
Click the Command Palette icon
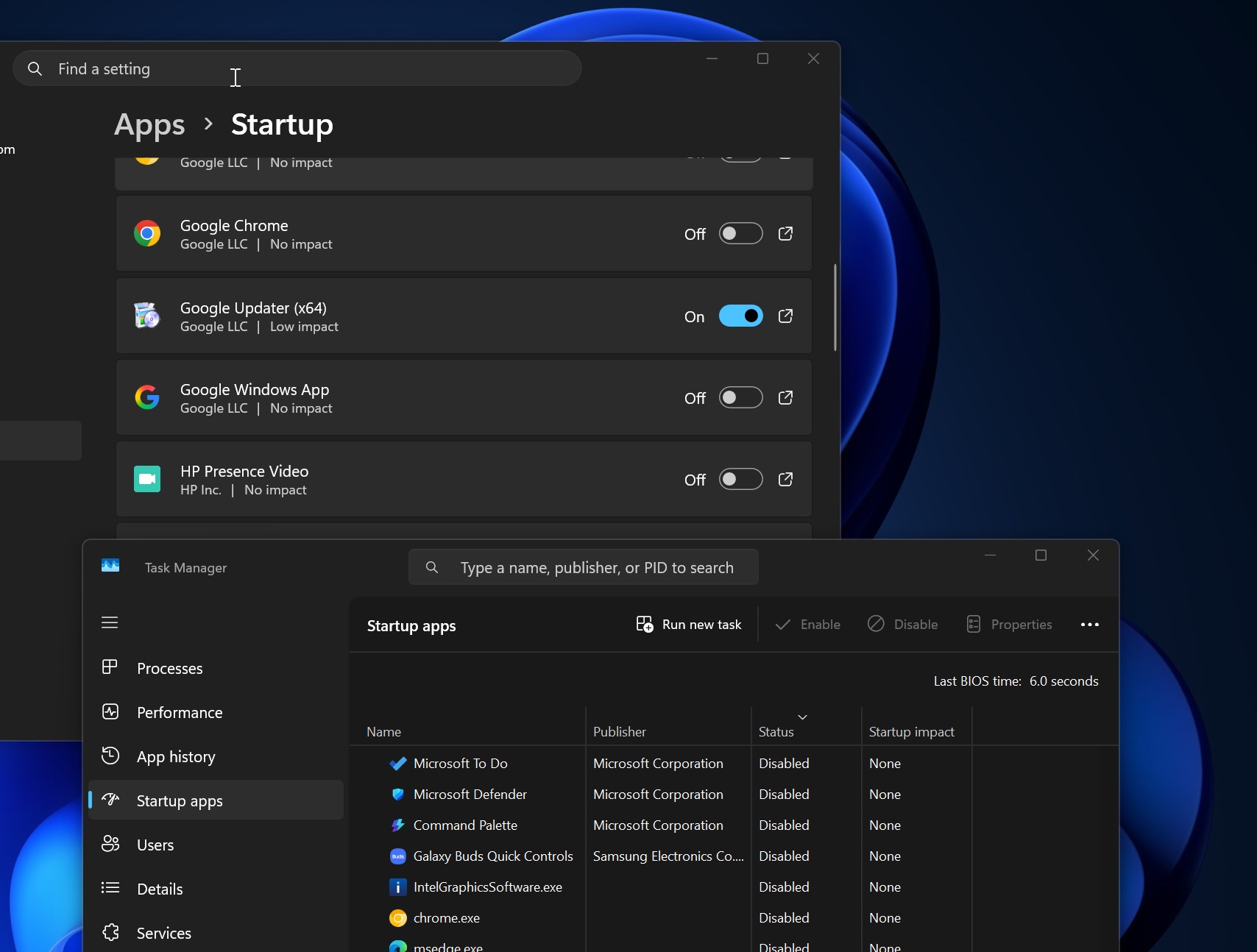coord(398,825)
